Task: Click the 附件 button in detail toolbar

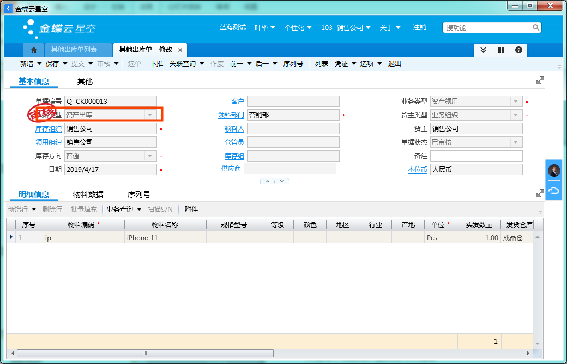Action: [191, 209]
